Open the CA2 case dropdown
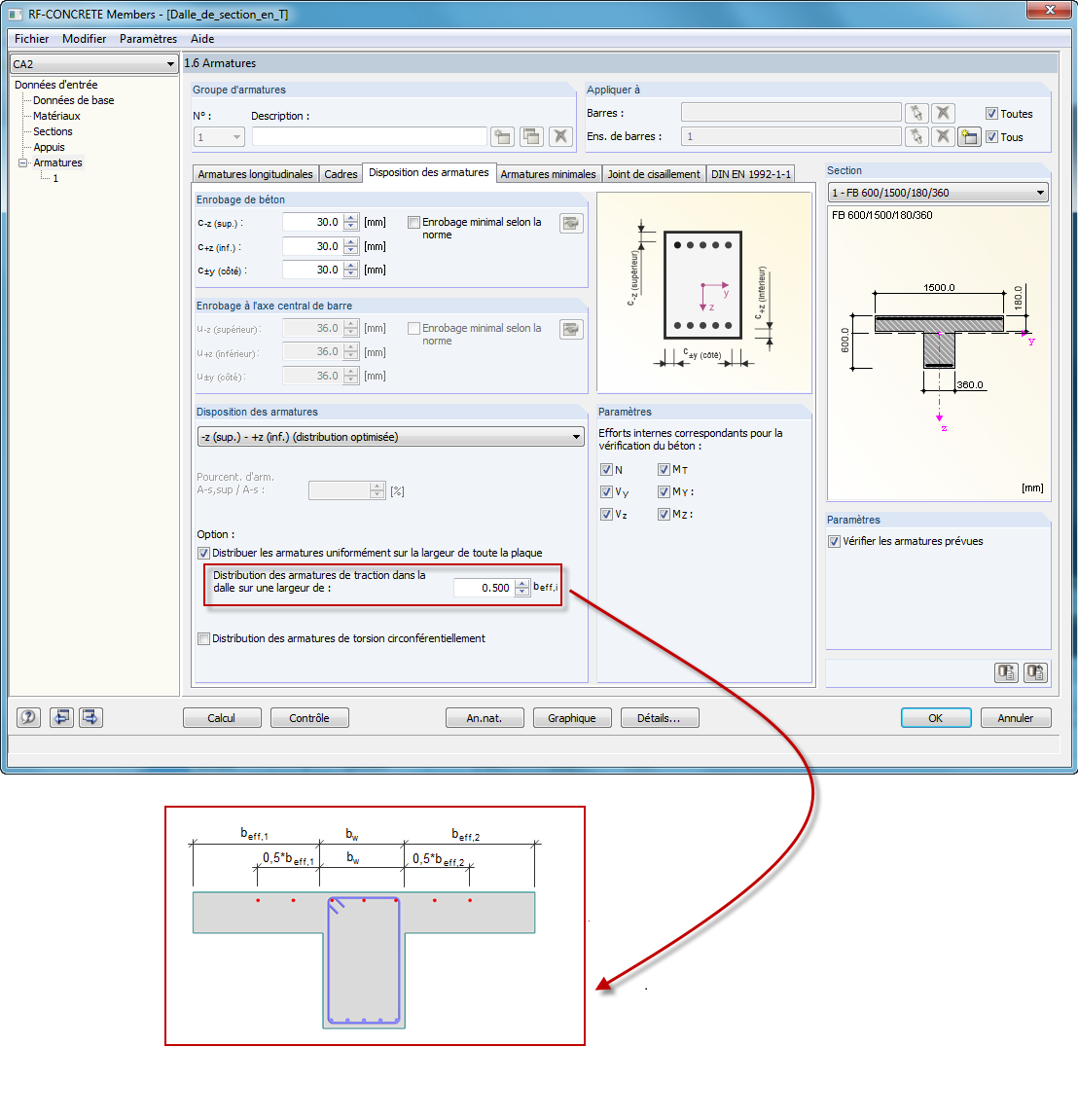This screenshot has width=1078, height=1120. click(170, 64)
